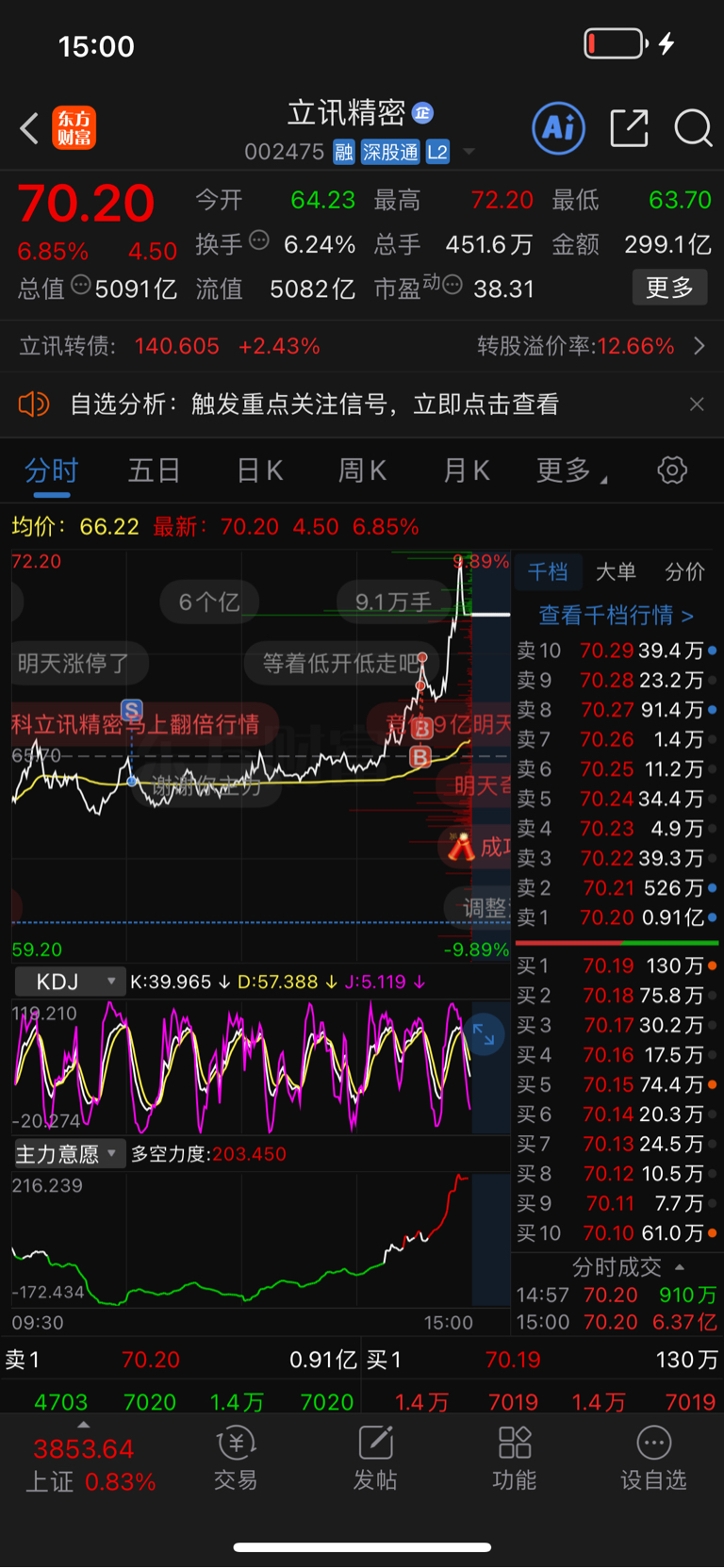Tap the 卖1 price 70.20 order book row

pos(617,917)
